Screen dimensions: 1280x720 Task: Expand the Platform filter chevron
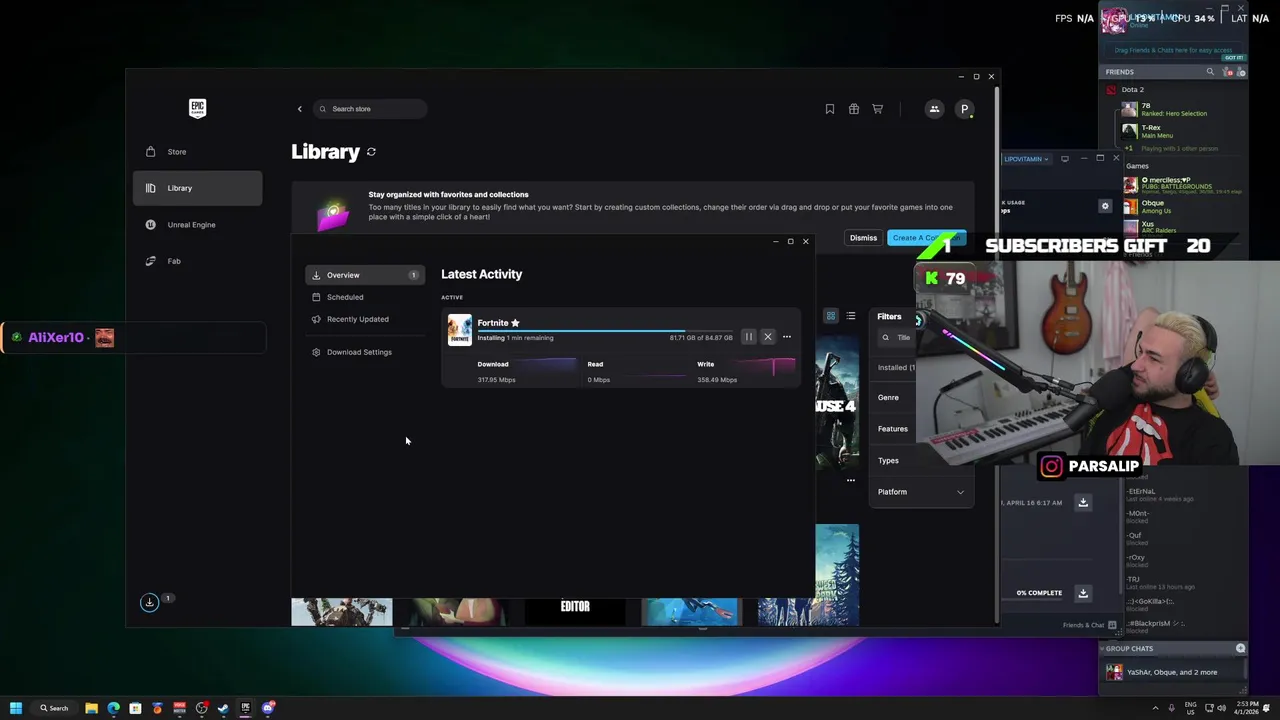[x=961, y=492]
